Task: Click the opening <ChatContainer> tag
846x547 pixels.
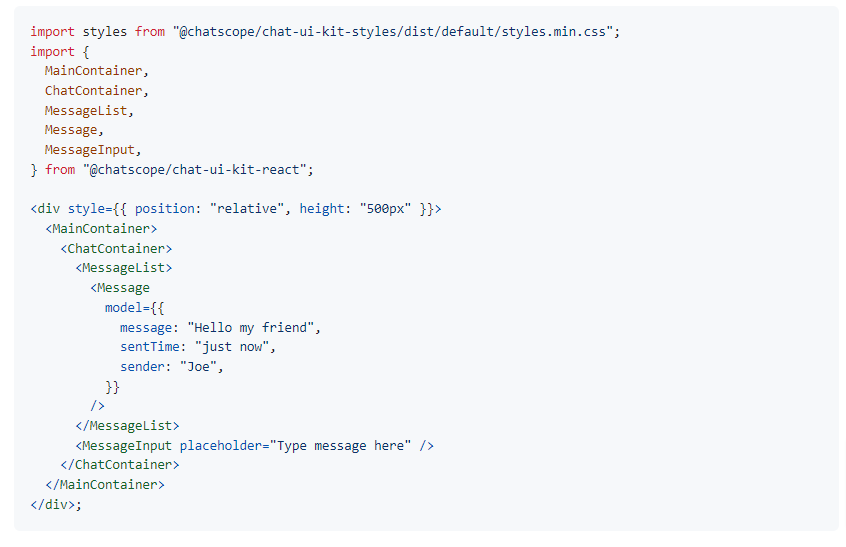Action: (x=115, y=248)
